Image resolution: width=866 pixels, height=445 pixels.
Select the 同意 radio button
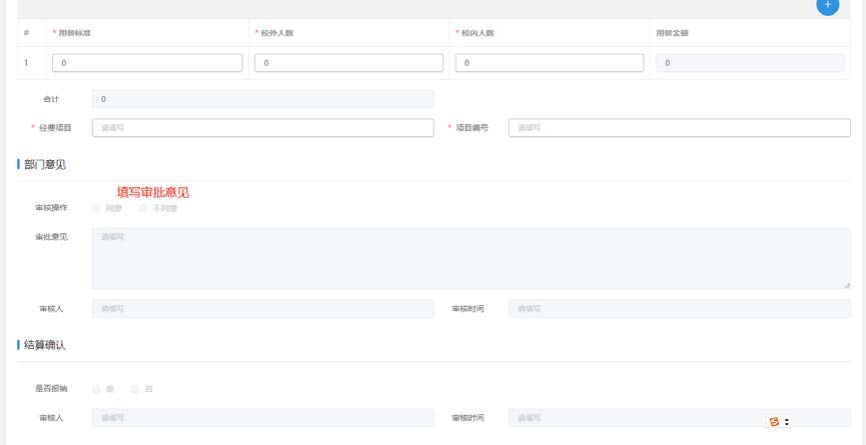(96, 208)
